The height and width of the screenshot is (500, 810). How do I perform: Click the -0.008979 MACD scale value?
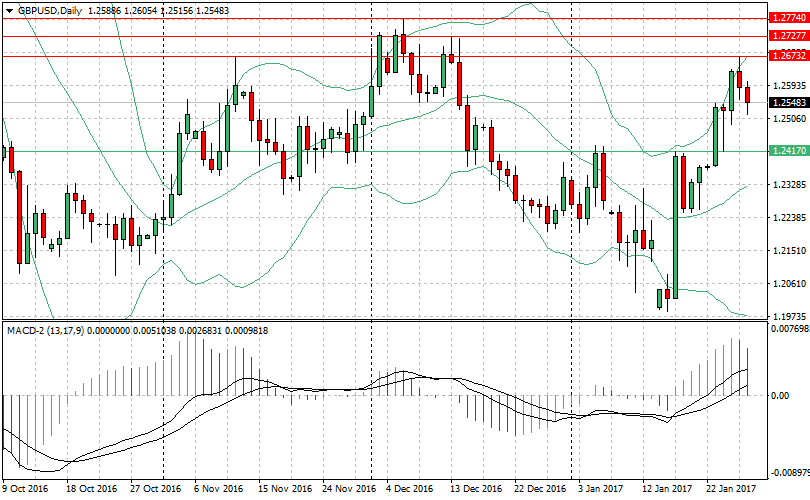coord(788,474)
